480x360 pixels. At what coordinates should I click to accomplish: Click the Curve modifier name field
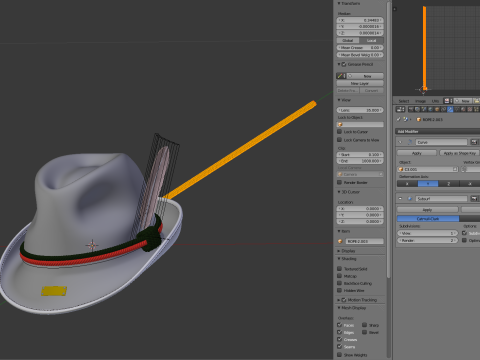[x=441, y=142]
